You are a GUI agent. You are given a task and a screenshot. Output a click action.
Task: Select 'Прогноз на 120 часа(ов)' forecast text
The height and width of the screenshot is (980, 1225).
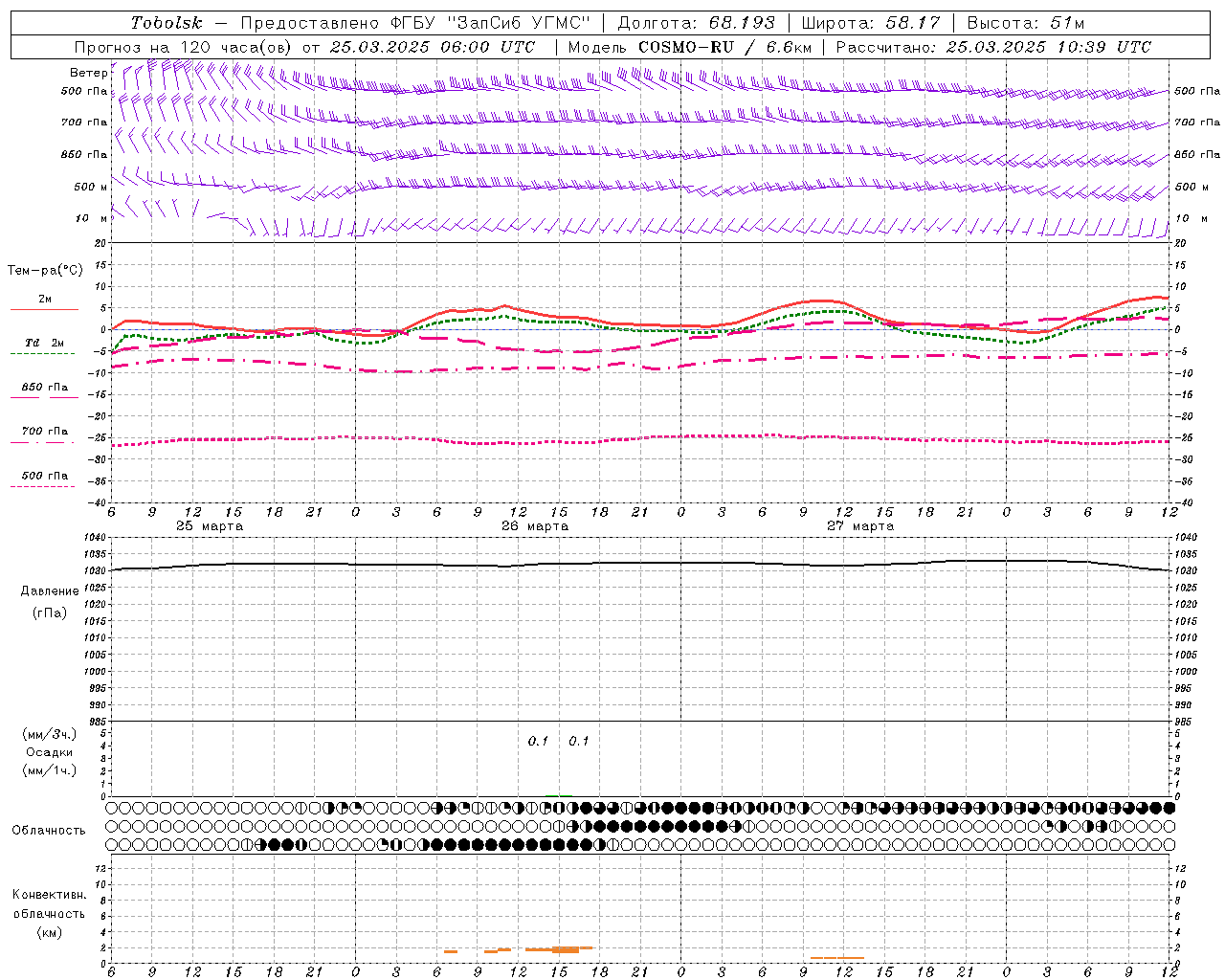(x=184, y=47)
